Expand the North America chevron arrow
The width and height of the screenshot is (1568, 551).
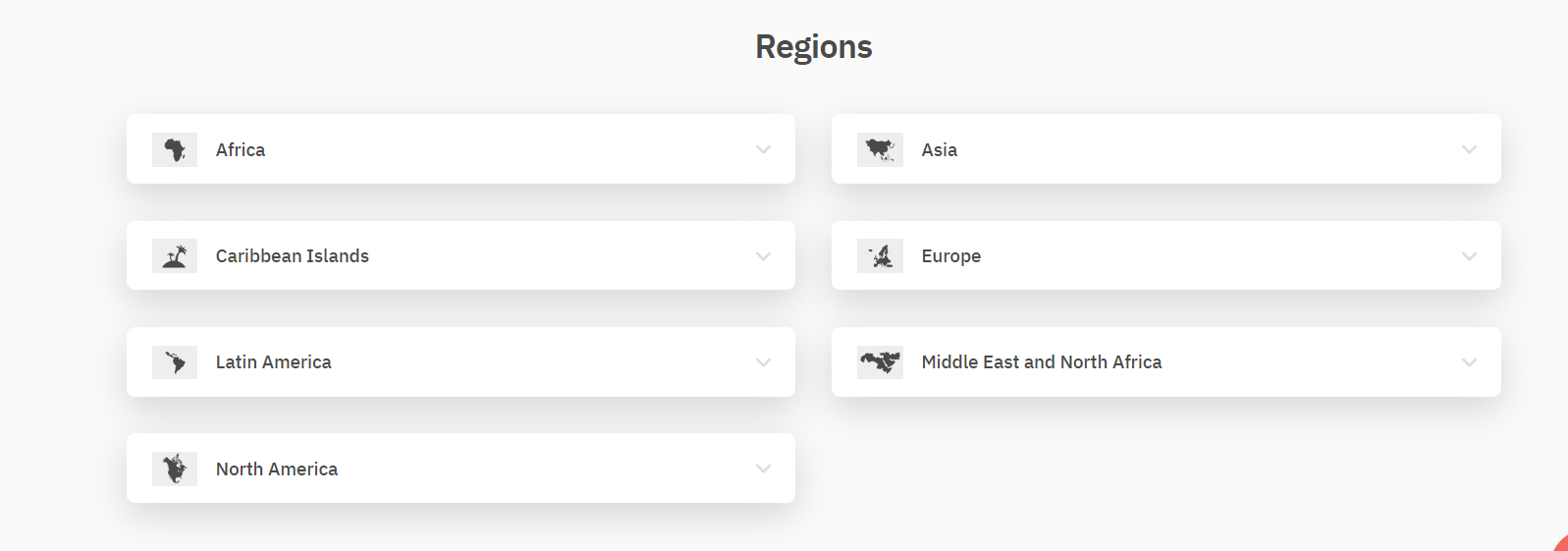[x=764, y=468]
